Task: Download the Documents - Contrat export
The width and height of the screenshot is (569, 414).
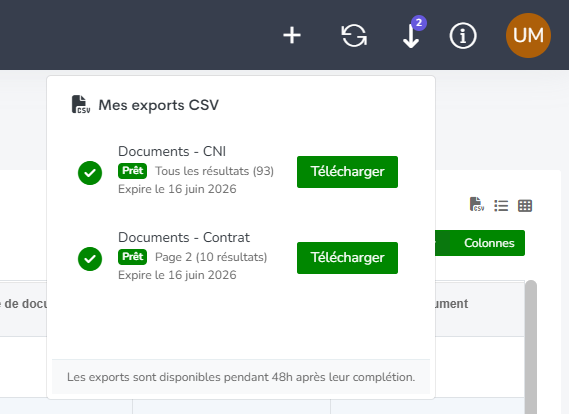Action: [x=347, y=258]
